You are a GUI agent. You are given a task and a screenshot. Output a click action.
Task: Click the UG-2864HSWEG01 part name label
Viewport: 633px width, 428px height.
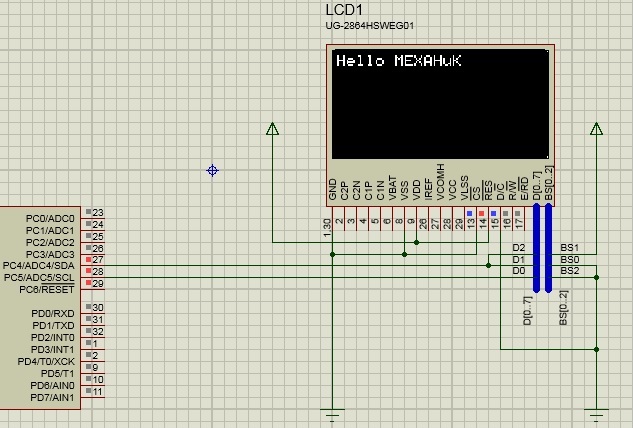[371, 25]
